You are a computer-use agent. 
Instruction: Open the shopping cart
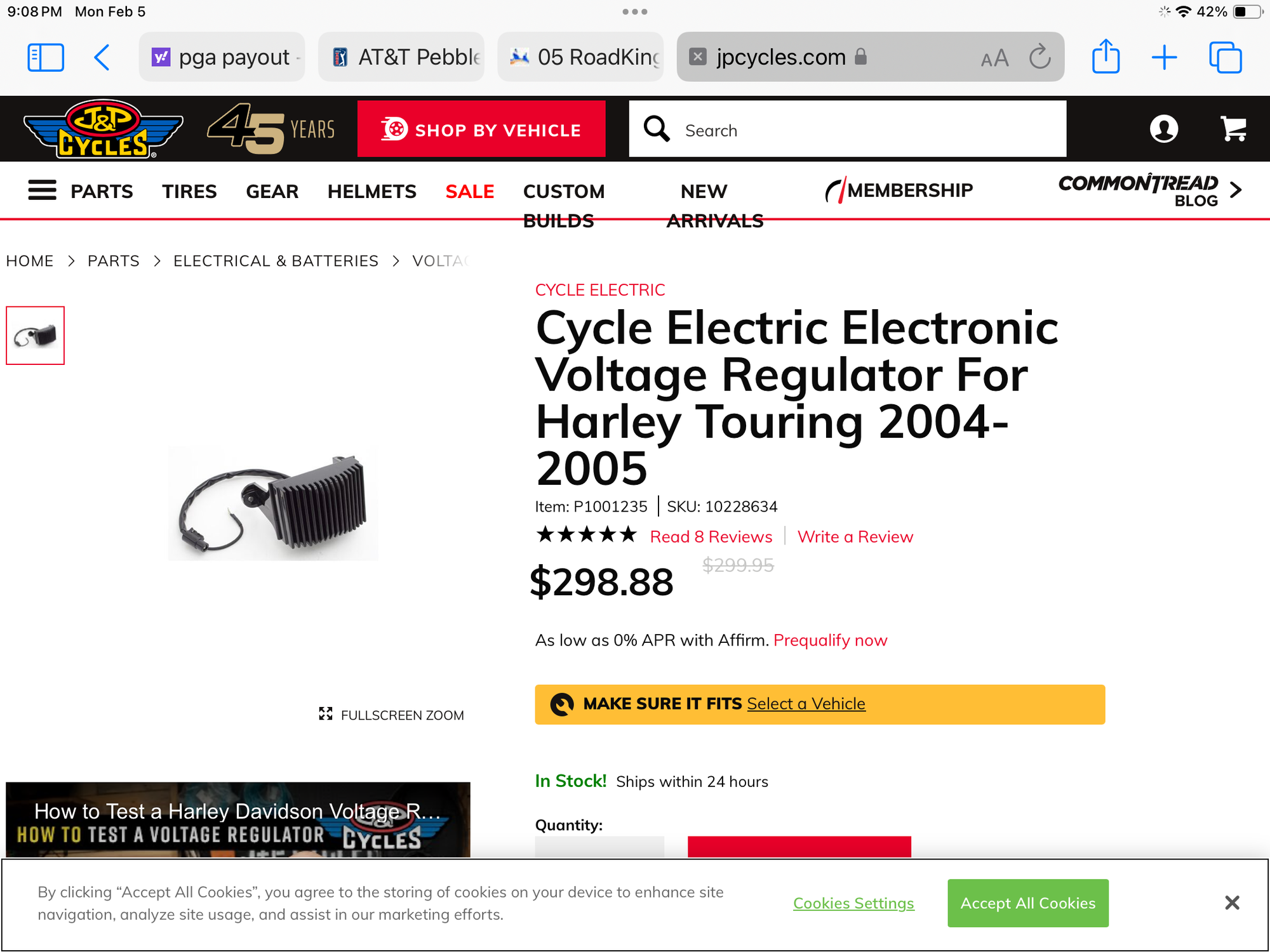tap(1233, 129)
